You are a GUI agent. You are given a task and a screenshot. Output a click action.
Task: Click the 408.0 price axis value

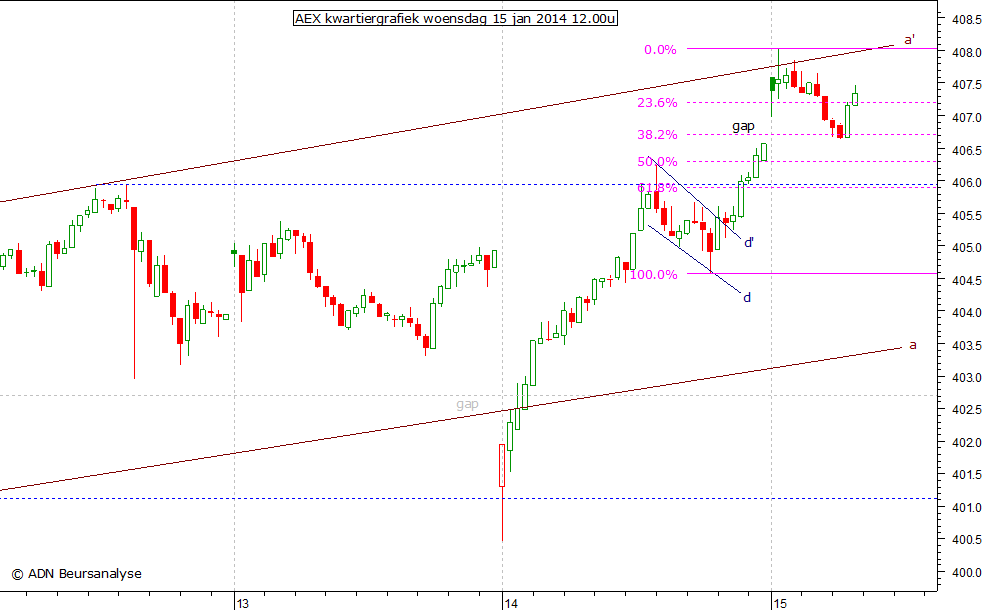pyautogui.click(x=966, y=53)
